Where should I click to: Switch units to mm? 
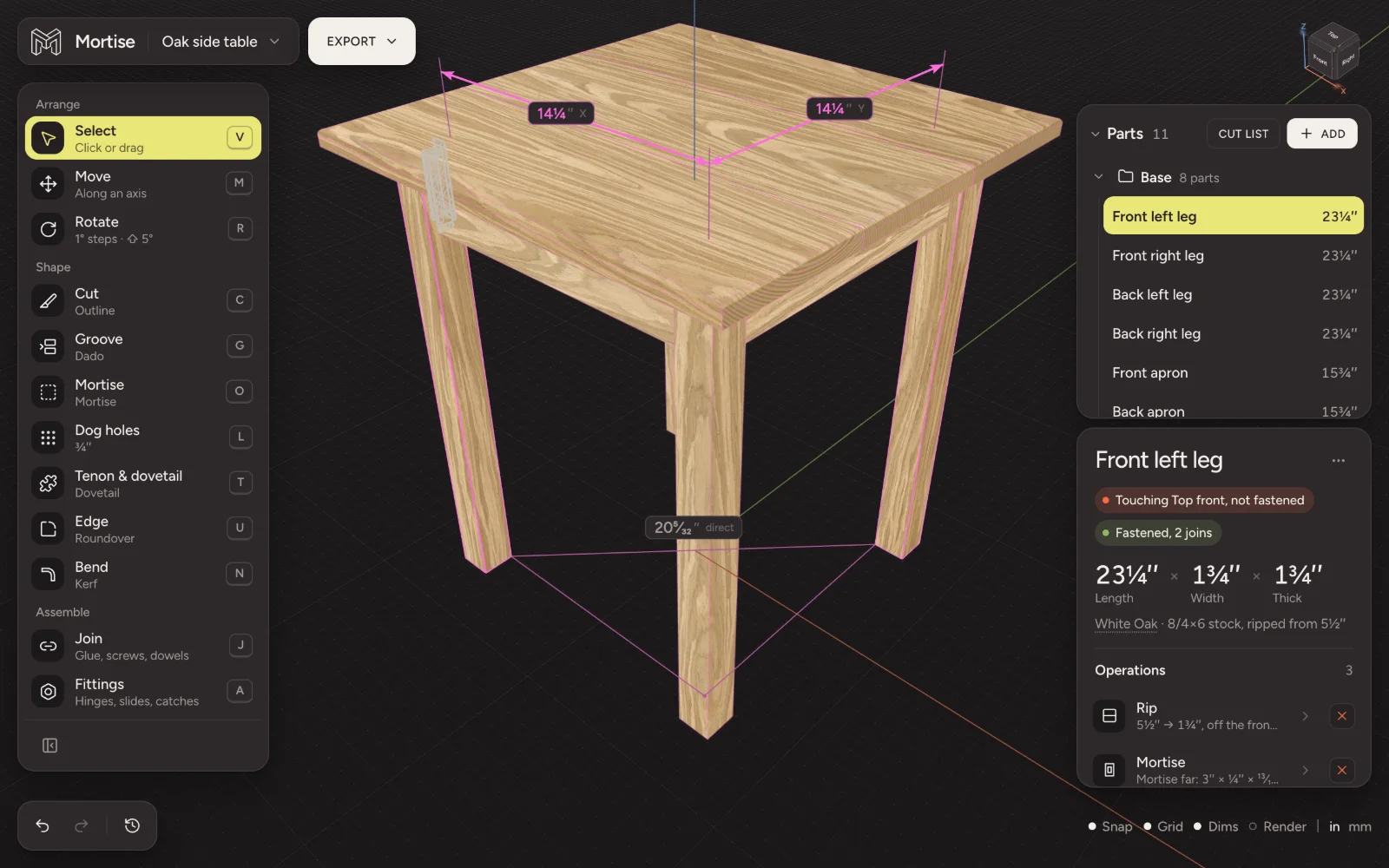(1359, 826)
